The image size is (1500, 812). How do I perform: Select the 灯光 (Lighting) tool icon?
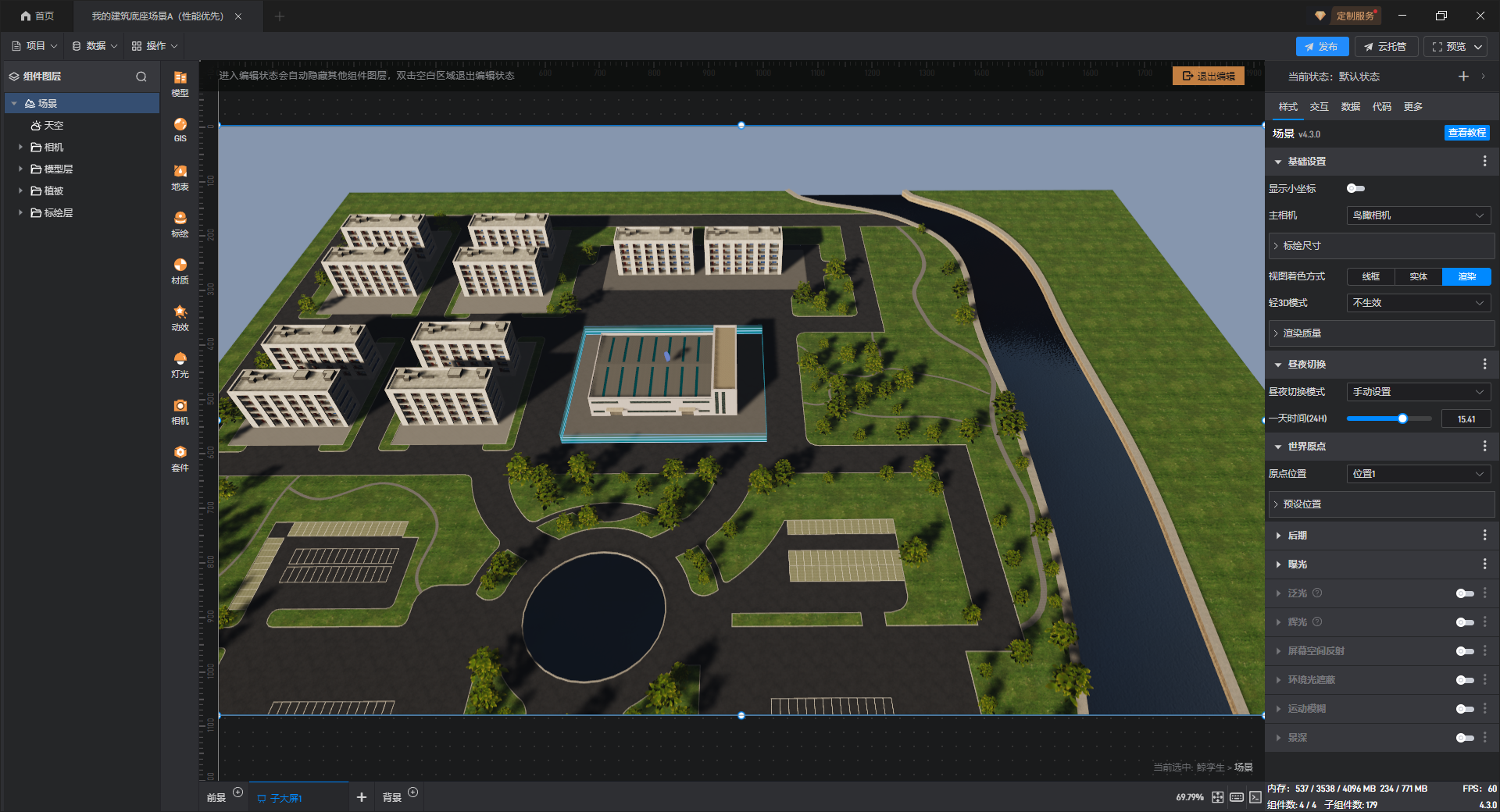(180, 363)
